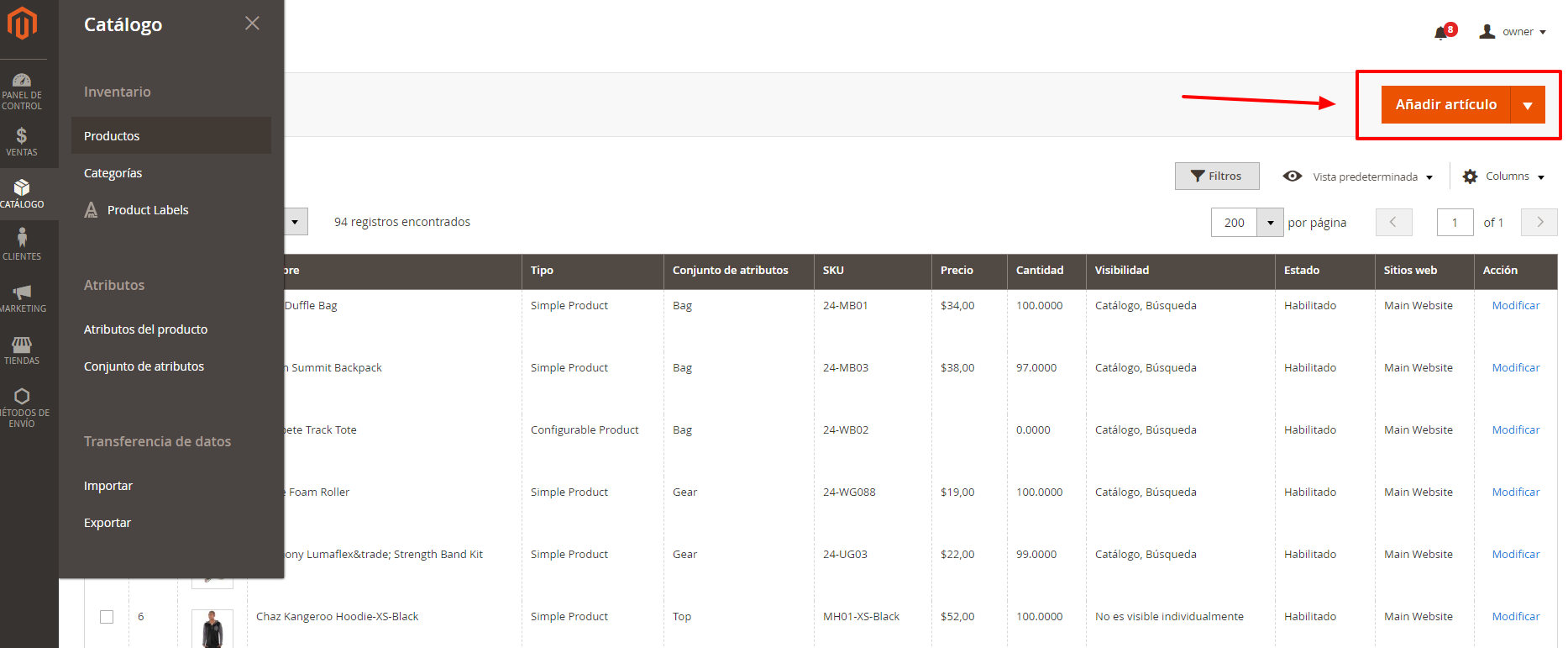Open the Tiendas sidebar section

[x=22, y=350]
